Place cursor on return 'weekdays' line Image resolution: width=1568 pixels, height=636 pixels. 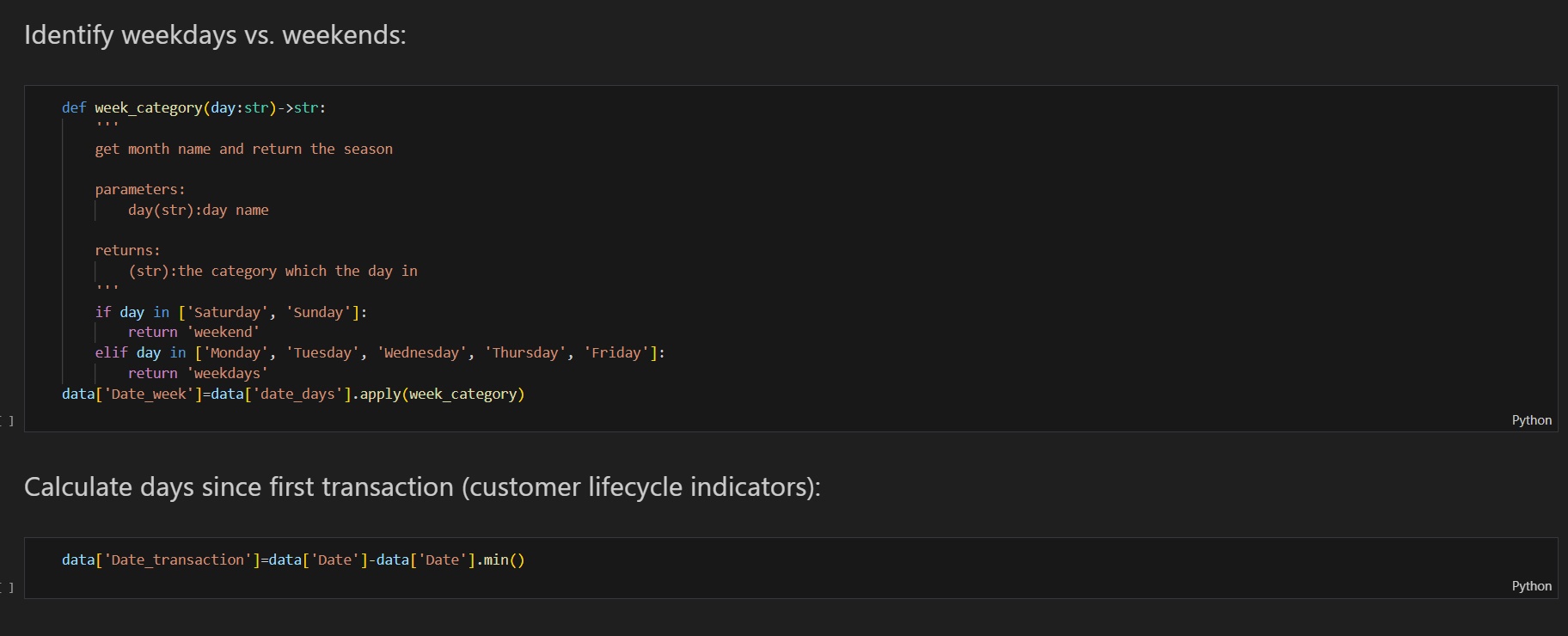point(198,374)
